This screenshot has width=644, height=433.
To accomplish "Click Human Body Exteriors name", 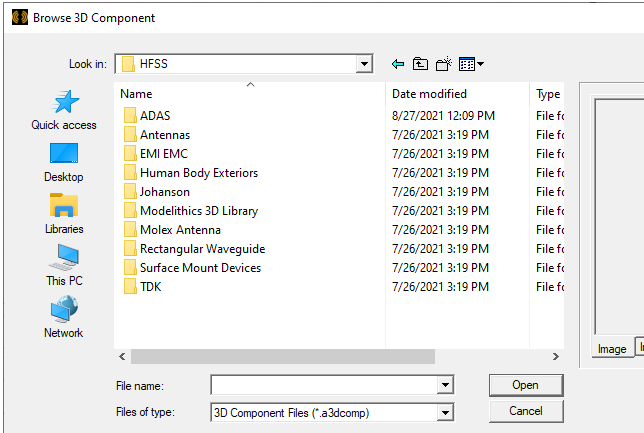I will (x=199, y=173).
